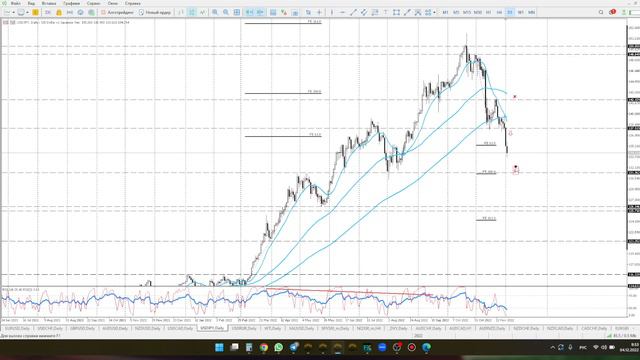Select the equidistant channel tool
The image size is (640, 360).
pos(364,12)
